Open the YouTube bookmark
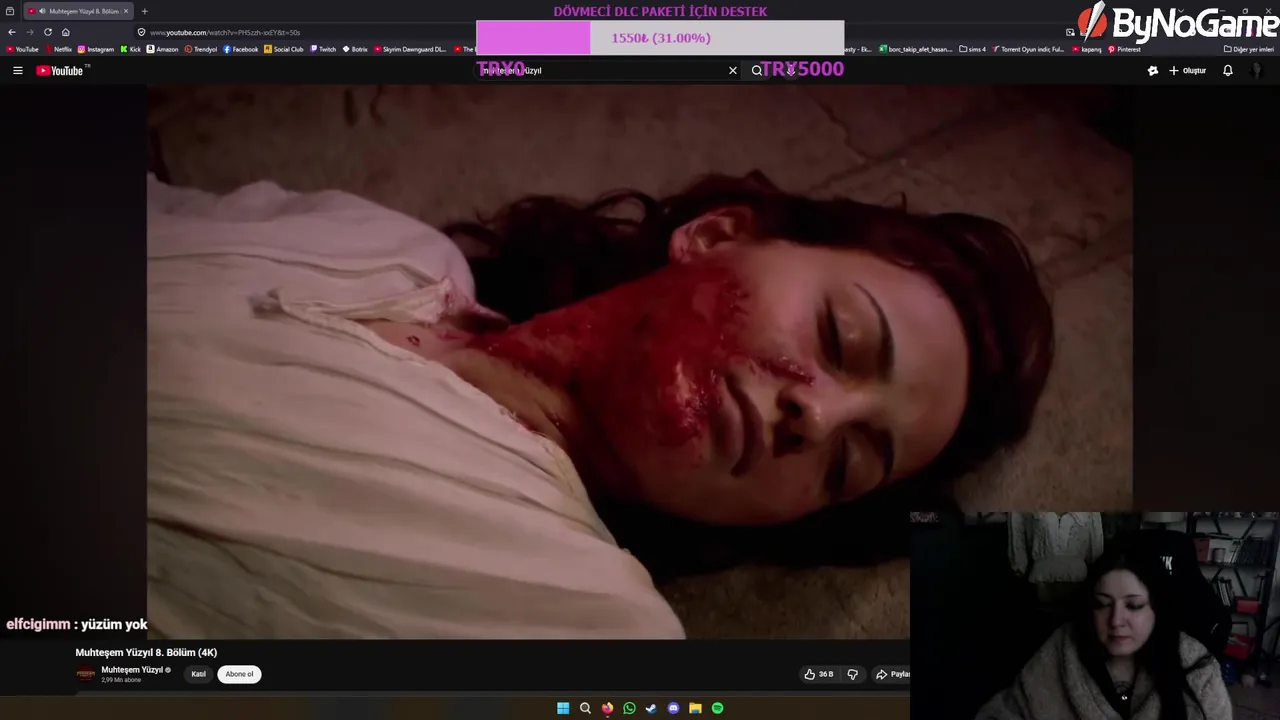This screenshot has width=1280, height=720. [22, 49]
